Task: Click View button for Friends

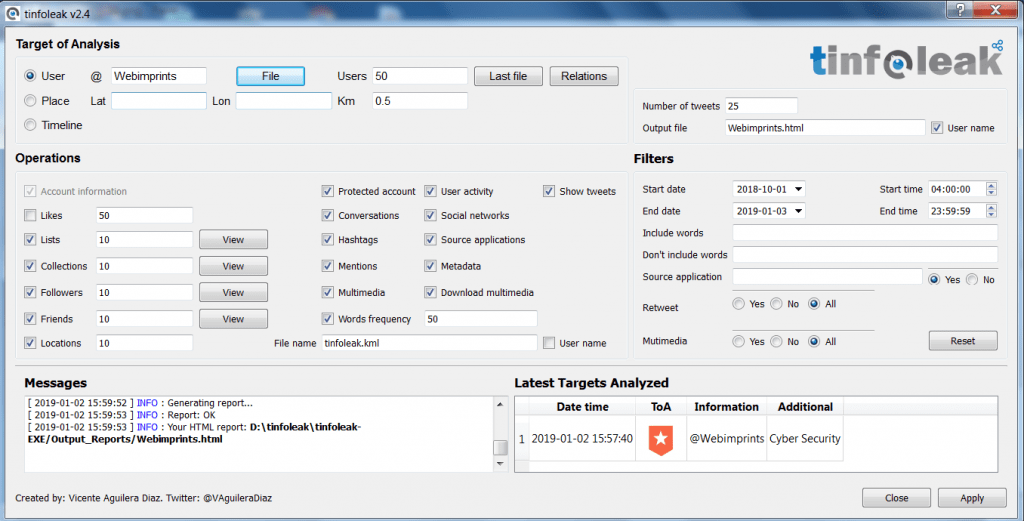Action: [233, 319]
